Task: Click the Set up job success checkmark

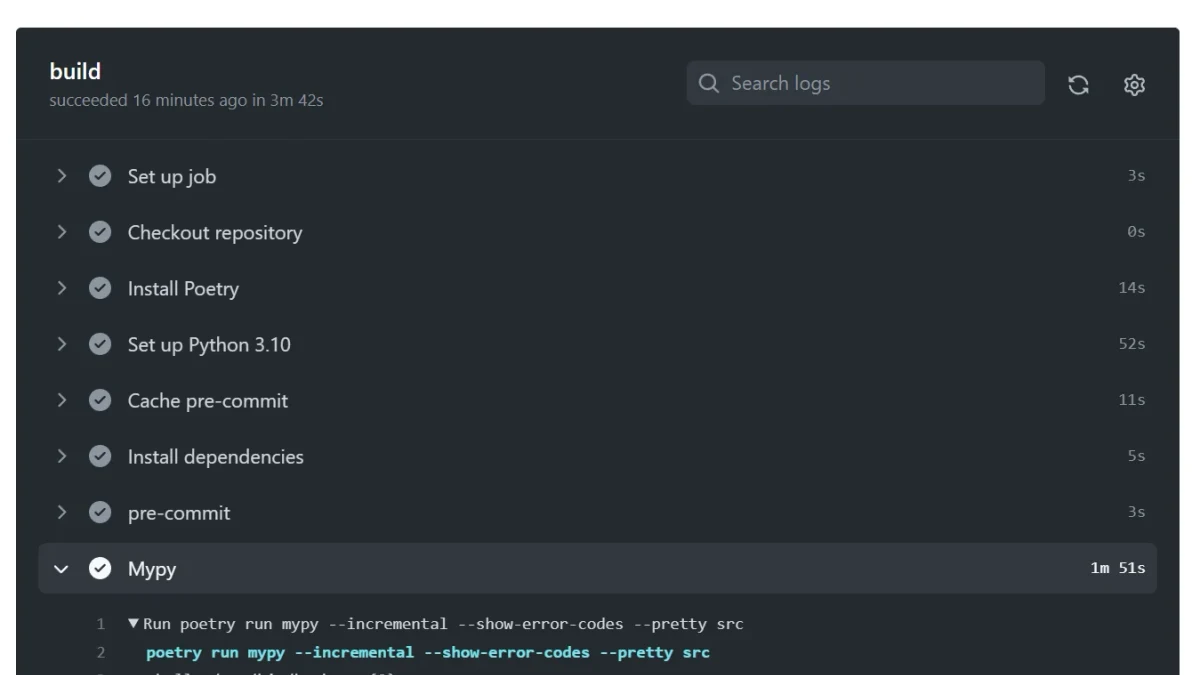Action: pyautogui.click(x=100, y=176)
